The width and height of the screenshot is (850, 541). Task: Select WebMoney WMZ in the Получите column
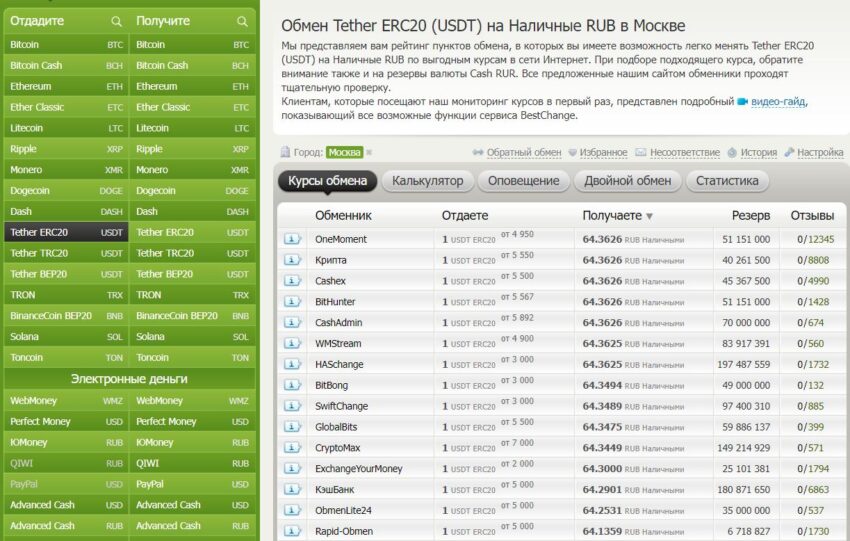(x=192, y=401)
